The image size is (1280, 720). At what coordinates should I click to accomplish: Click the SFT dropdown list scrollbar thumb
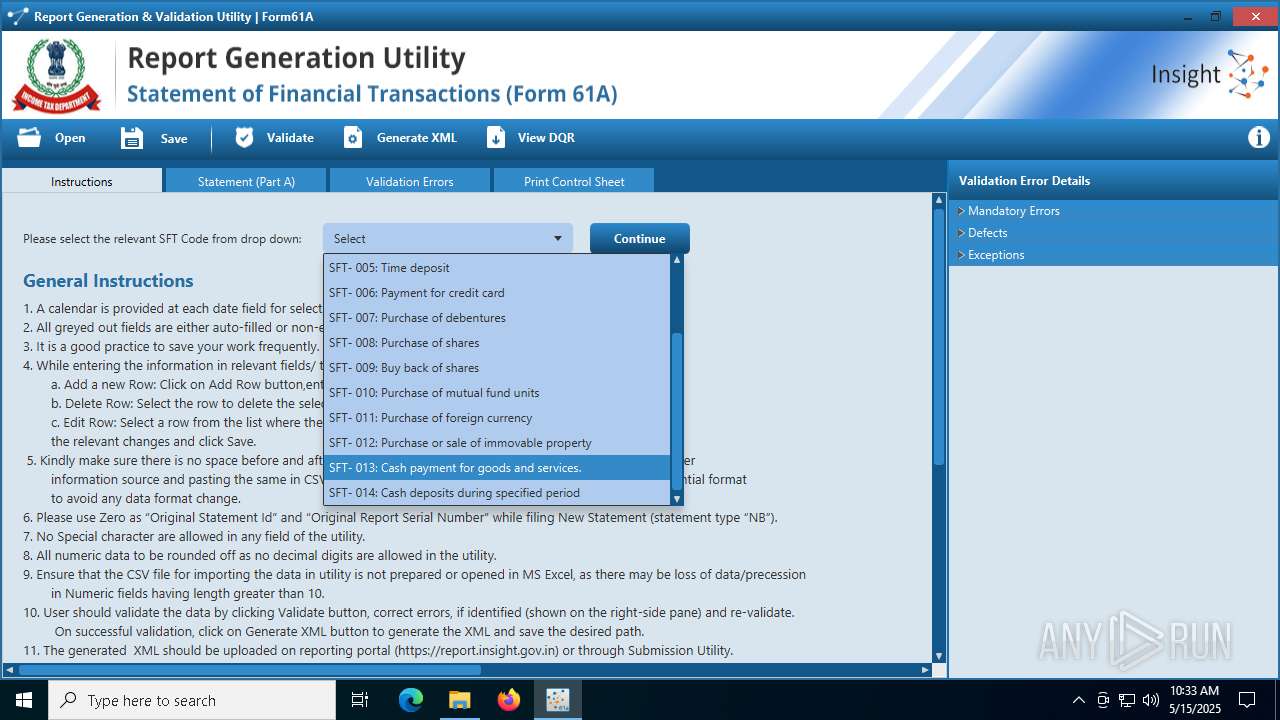point(677,412)
